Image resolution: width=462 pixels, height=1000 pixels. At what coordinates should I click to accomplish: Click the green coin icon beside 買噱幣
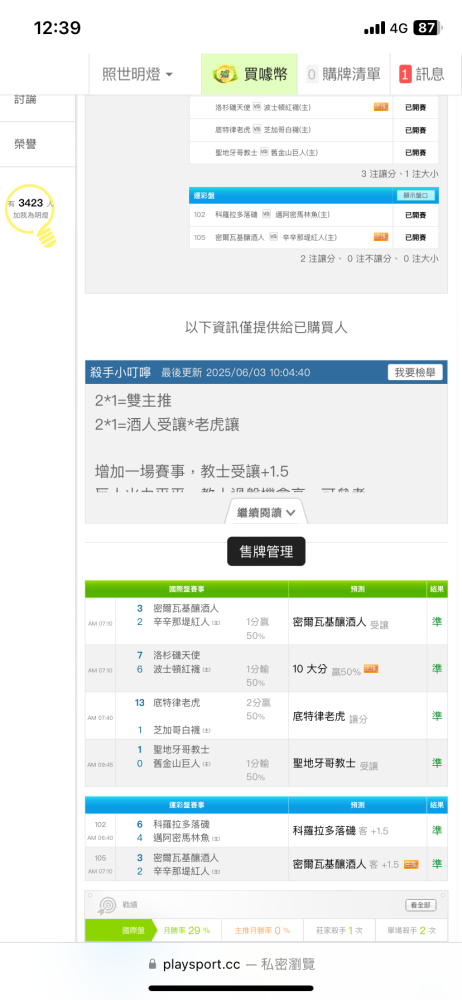pyautogui.click(x=225, y=74)
